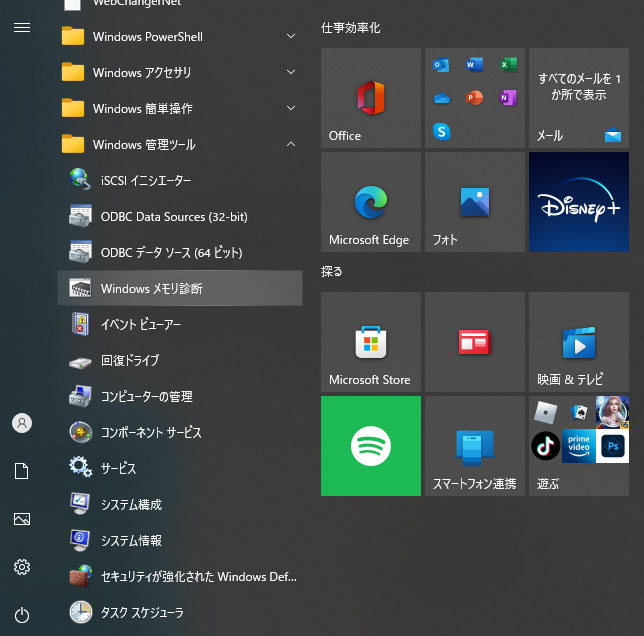Click the 探る group heading

pyautogui.click(x=331, y=271)
